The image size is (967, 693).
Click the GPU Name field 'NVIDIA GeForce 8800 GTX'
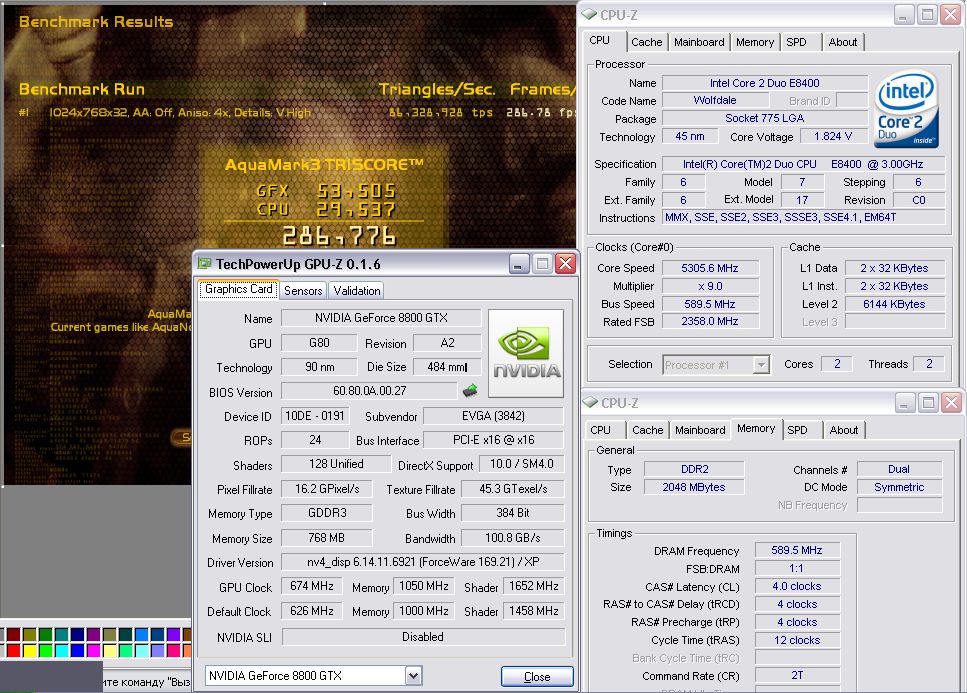(381, 318)
